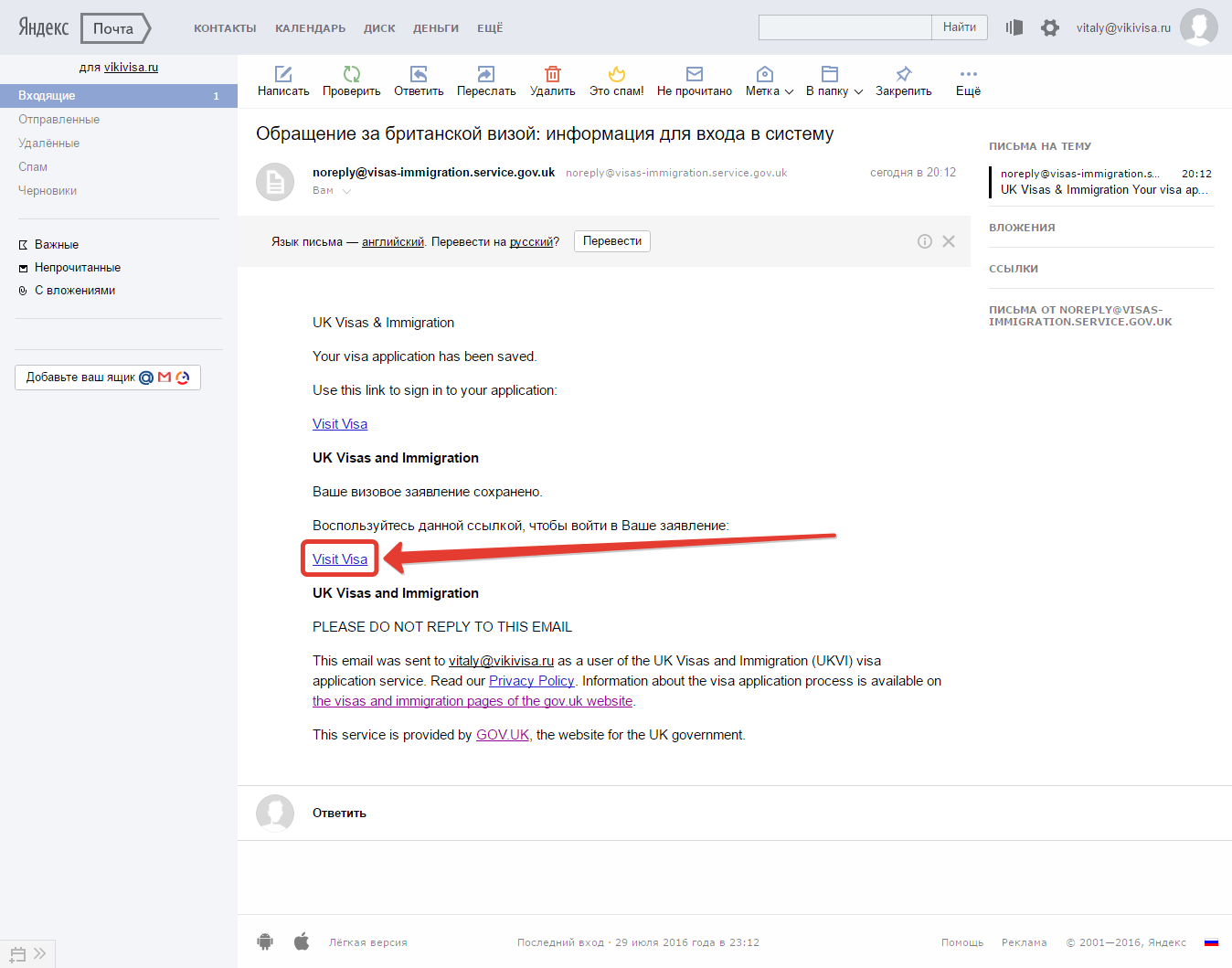Open Календарь in the top menu
This screenshot has height=968, width=1232.
[x=311, y=28]
